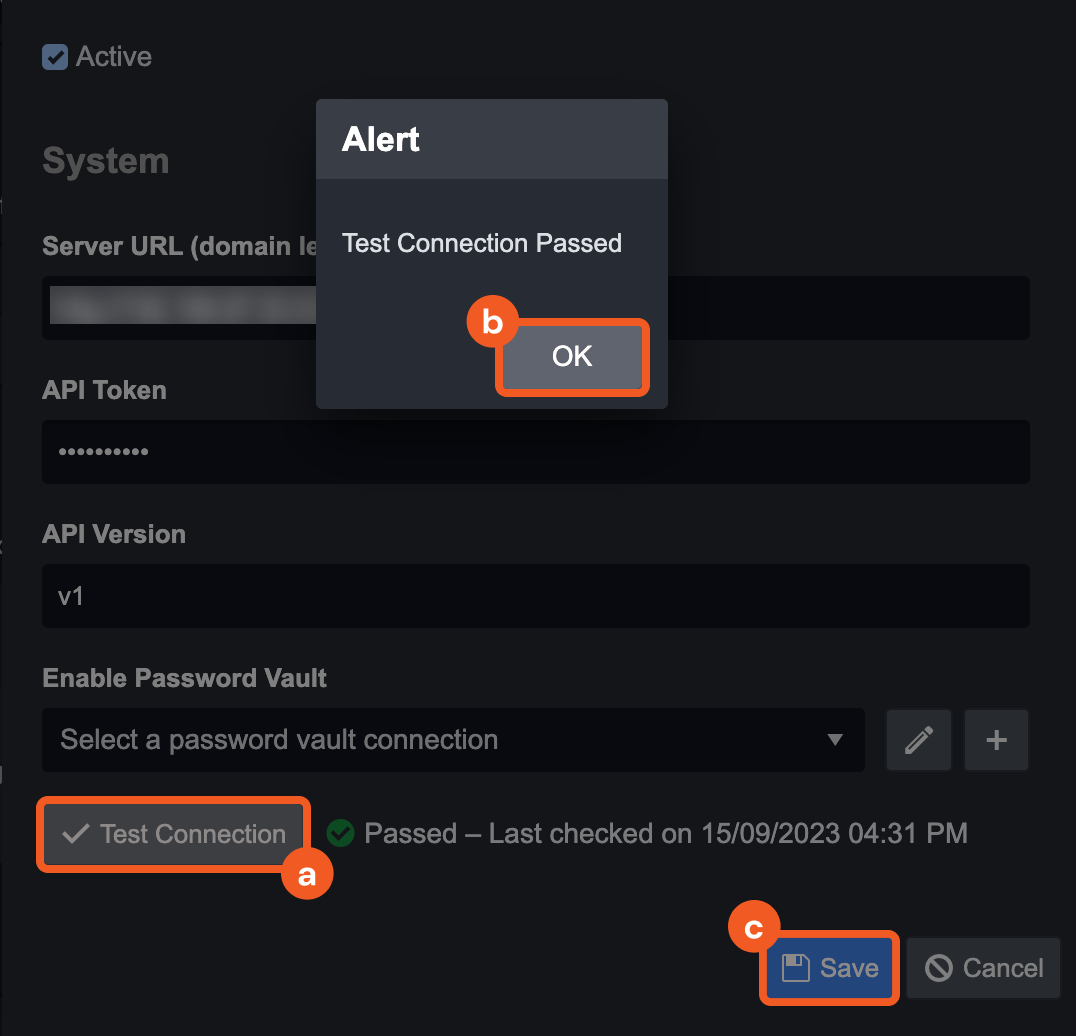Open the password vault connection dropdown

coord(440,740)
